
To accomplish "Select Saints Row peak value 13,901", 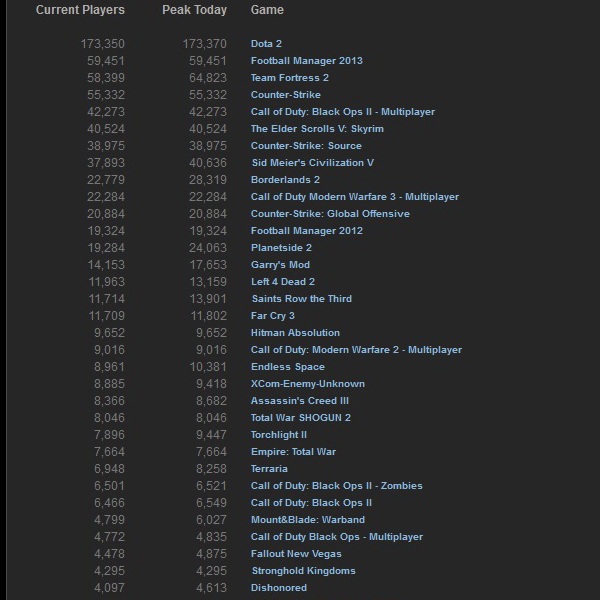I will click(208, 298).
